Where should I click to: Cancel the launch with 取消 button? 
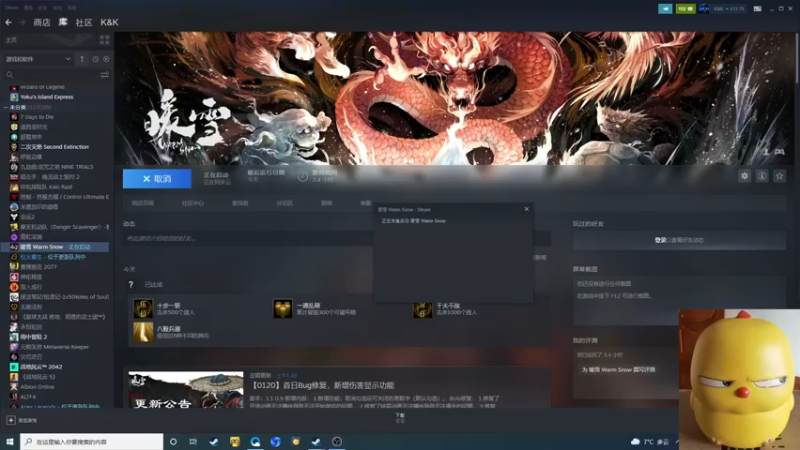tap(157, 179)
